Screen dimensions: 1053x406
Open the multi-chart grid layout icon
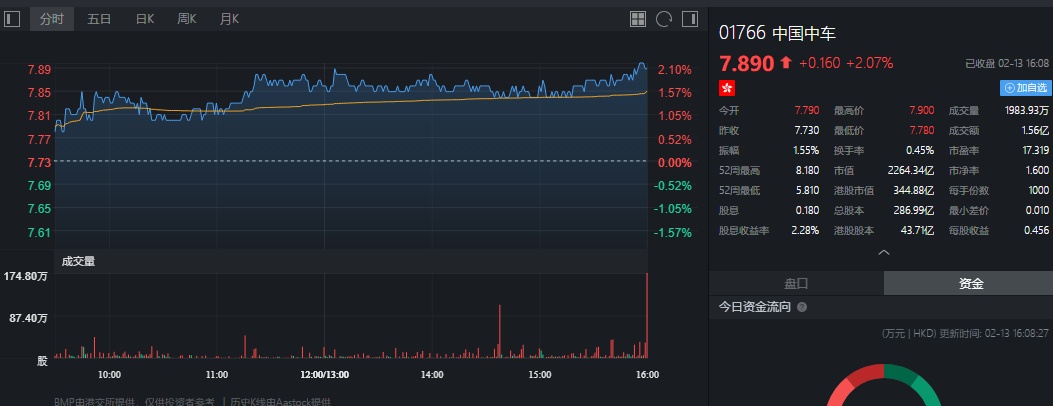[x=638, y=19]
